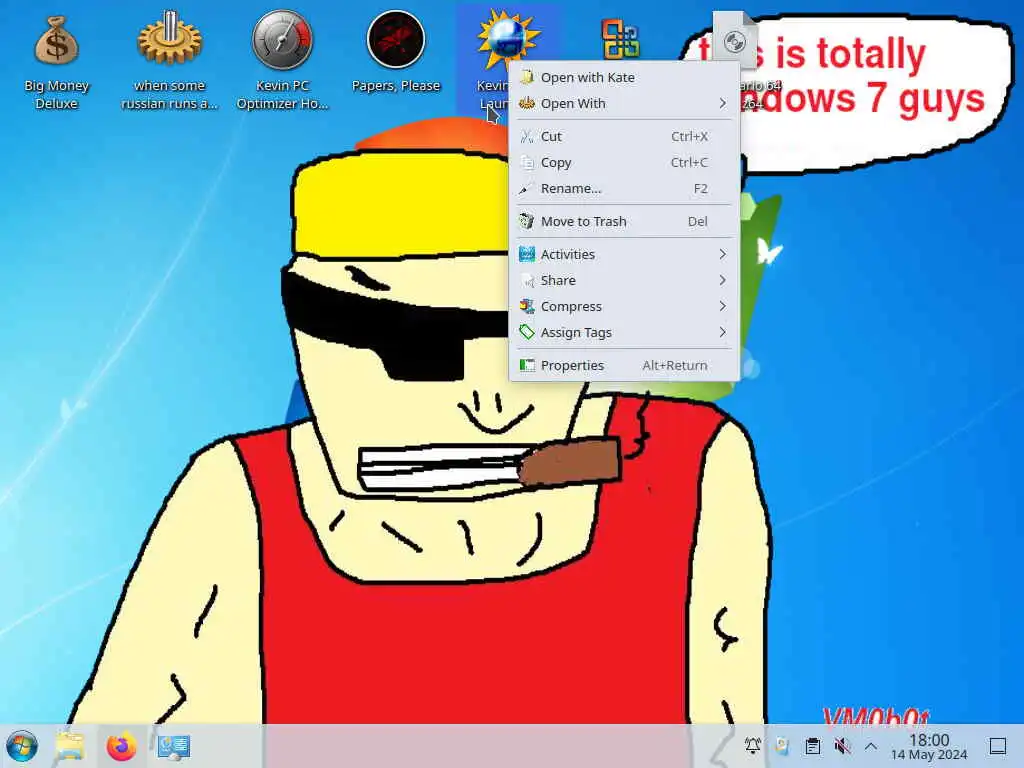Choose Rename... in context menu
1024x768 pixels.
(624, 188)
